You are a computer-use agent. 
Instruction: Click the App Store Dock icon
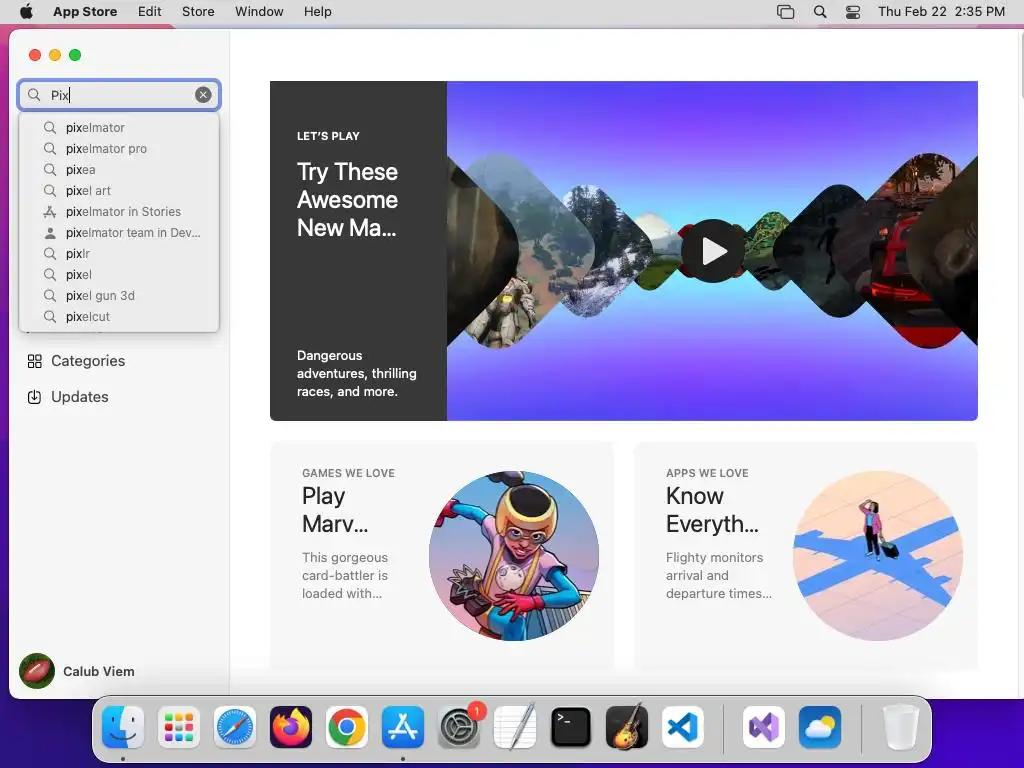tap(403, 727)
